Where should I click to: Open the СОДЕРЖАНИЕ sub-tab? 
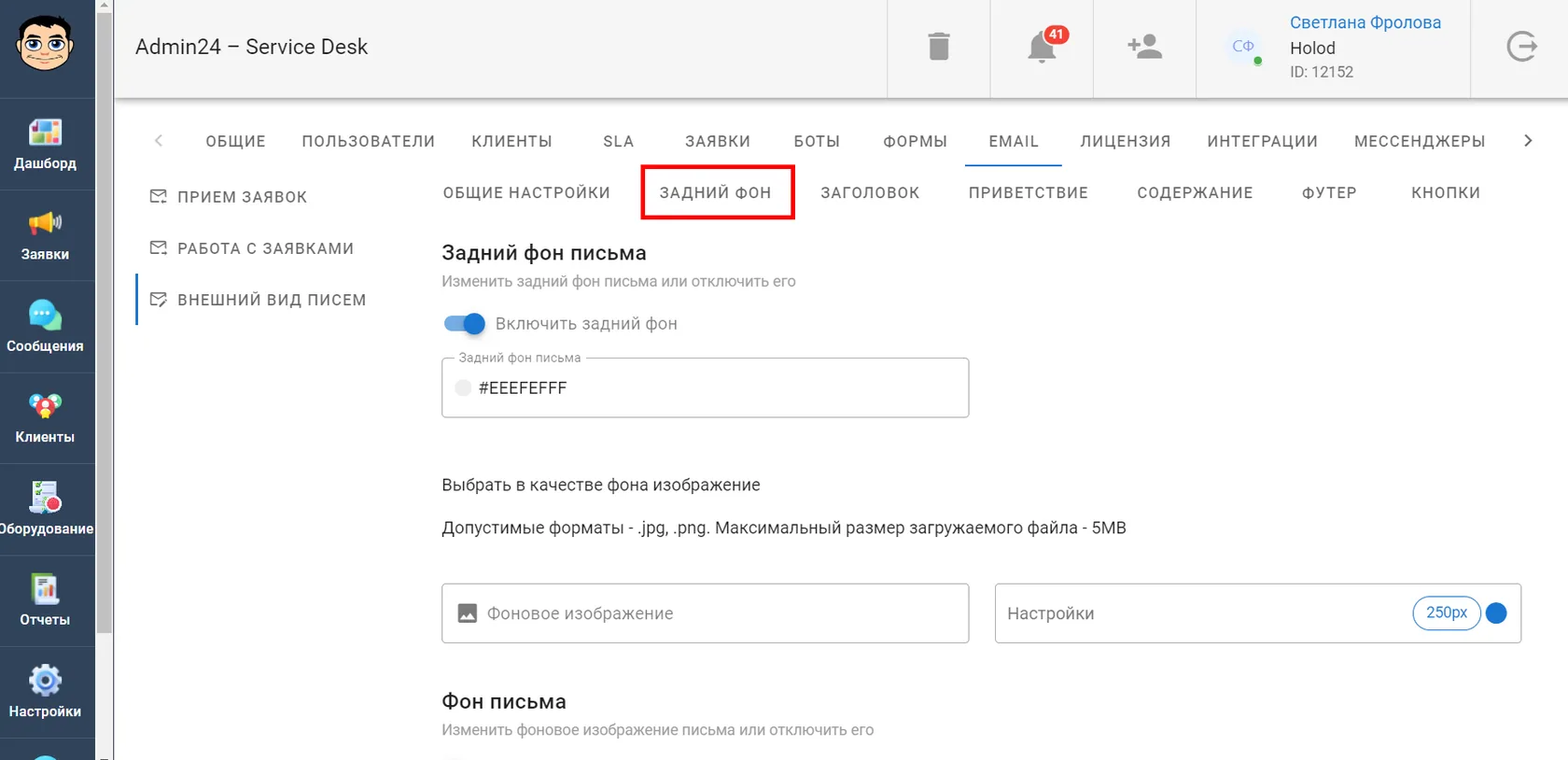[1195, 192]
